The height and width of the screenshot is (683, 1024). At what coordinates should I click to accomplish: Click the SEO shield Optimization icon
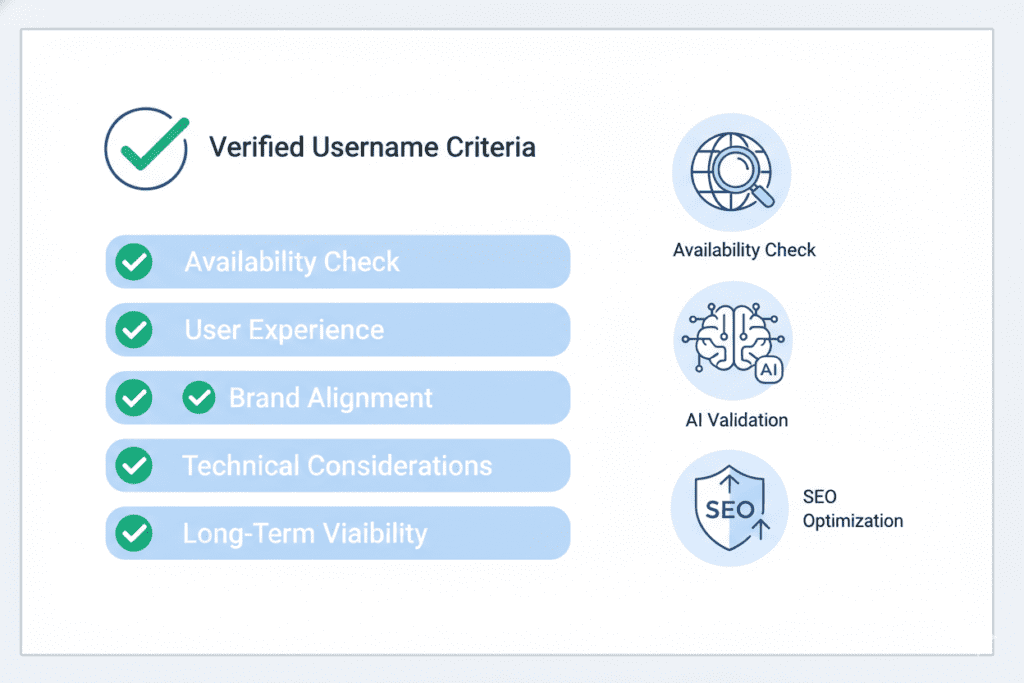click(729, 507)
